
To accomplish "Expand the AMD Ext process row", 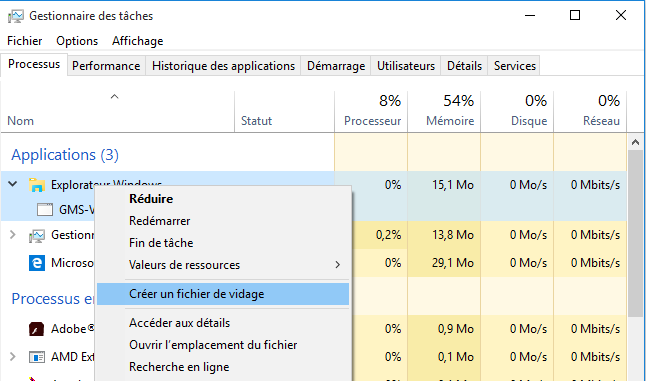I will pos(13,356).
